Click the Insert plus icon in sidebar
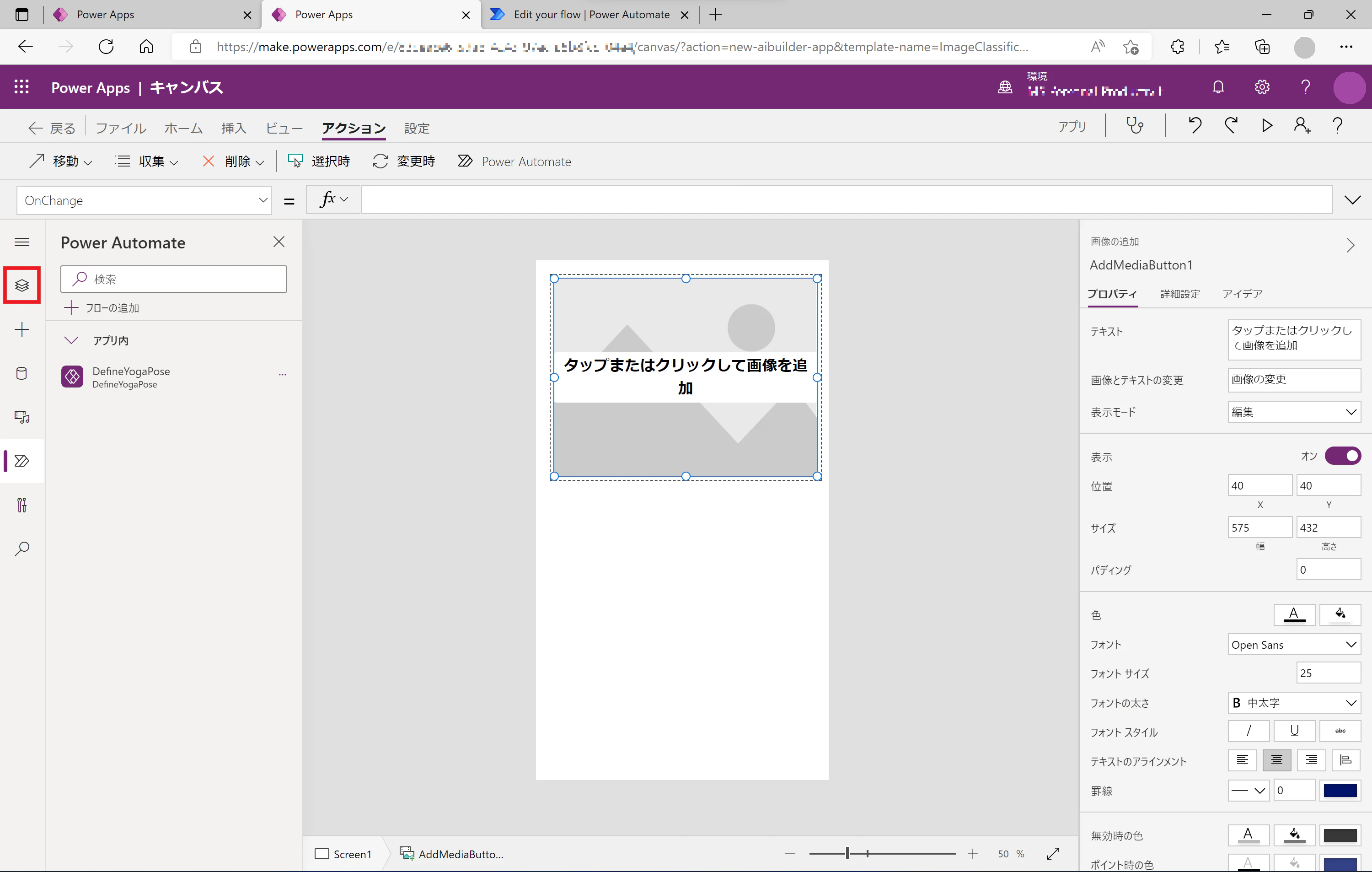Viewport: 1372px width, 872px height. 21,329
